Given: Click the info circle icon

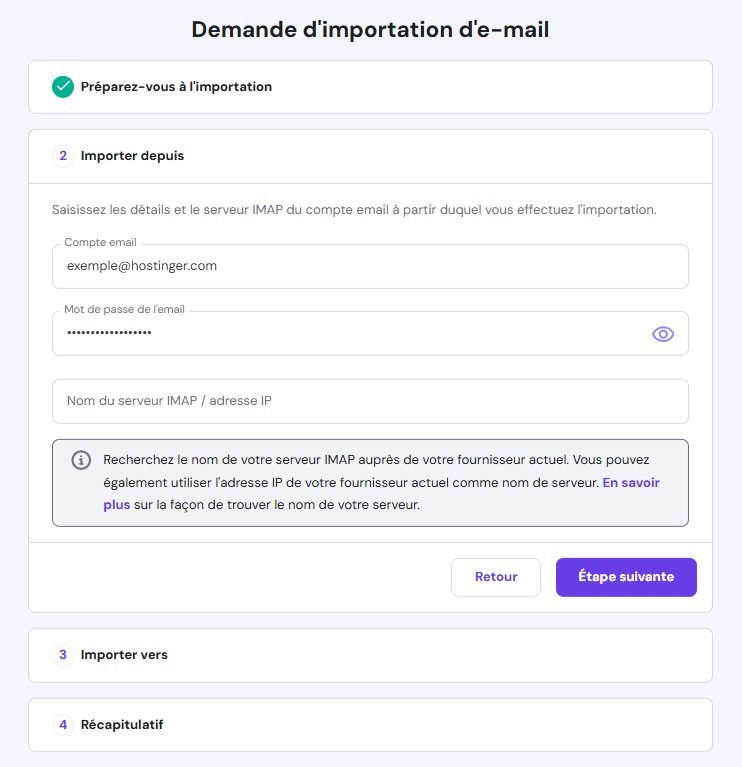Looking at the screenshot, I should point(81,460).
